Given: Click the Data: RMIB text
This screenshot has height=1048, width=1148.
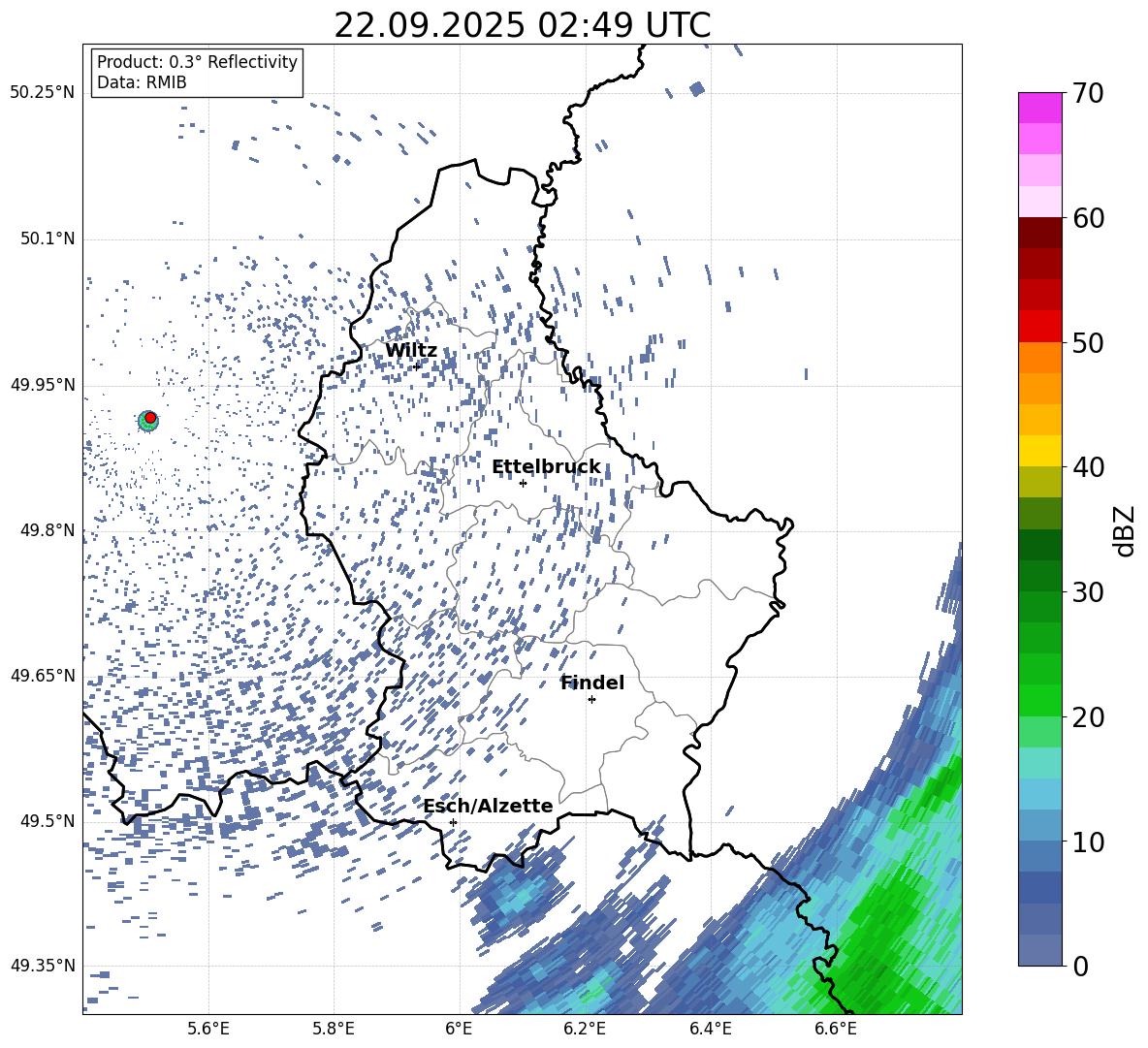Looking at the screenshot, I should (142, 82).
